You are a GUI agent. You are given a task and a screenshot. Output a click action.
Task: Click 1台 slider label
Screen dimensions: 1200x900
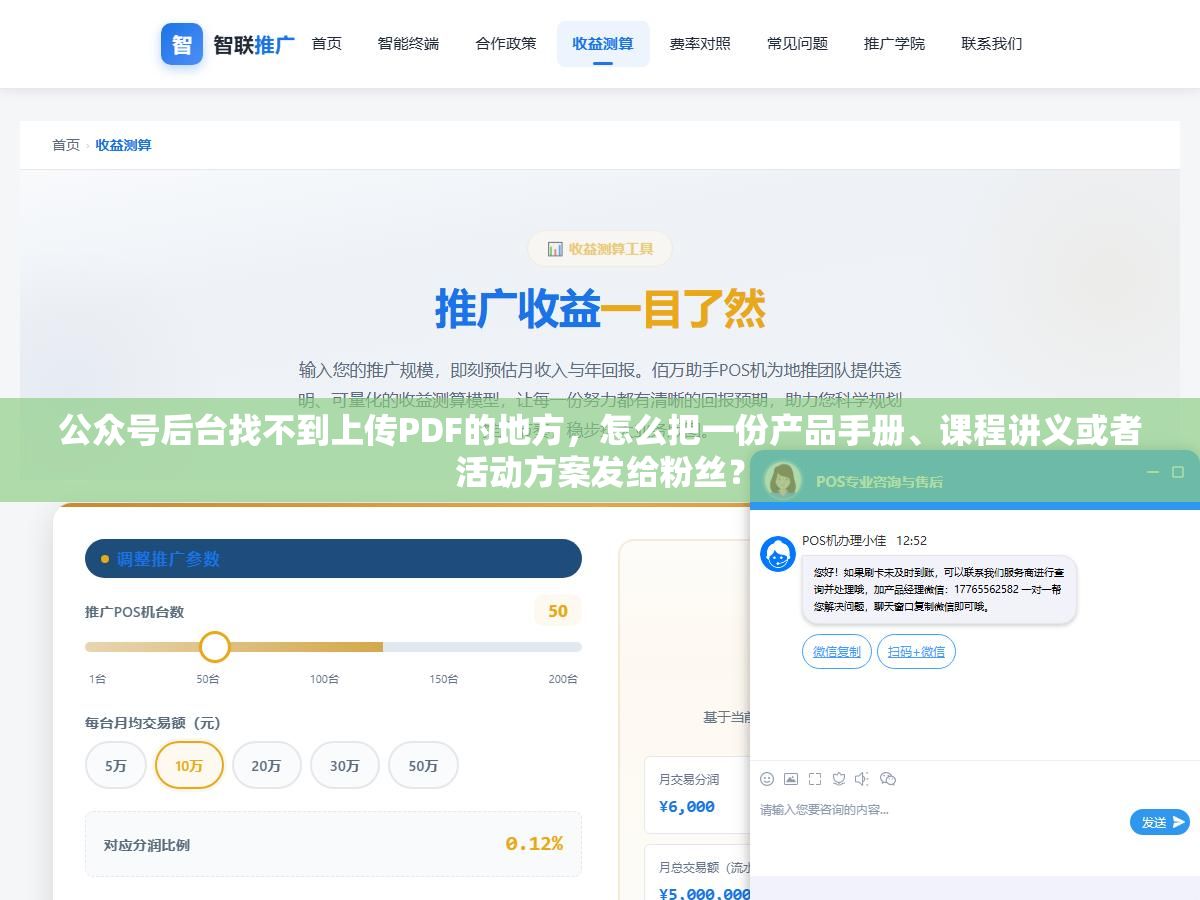coord(97,679)
